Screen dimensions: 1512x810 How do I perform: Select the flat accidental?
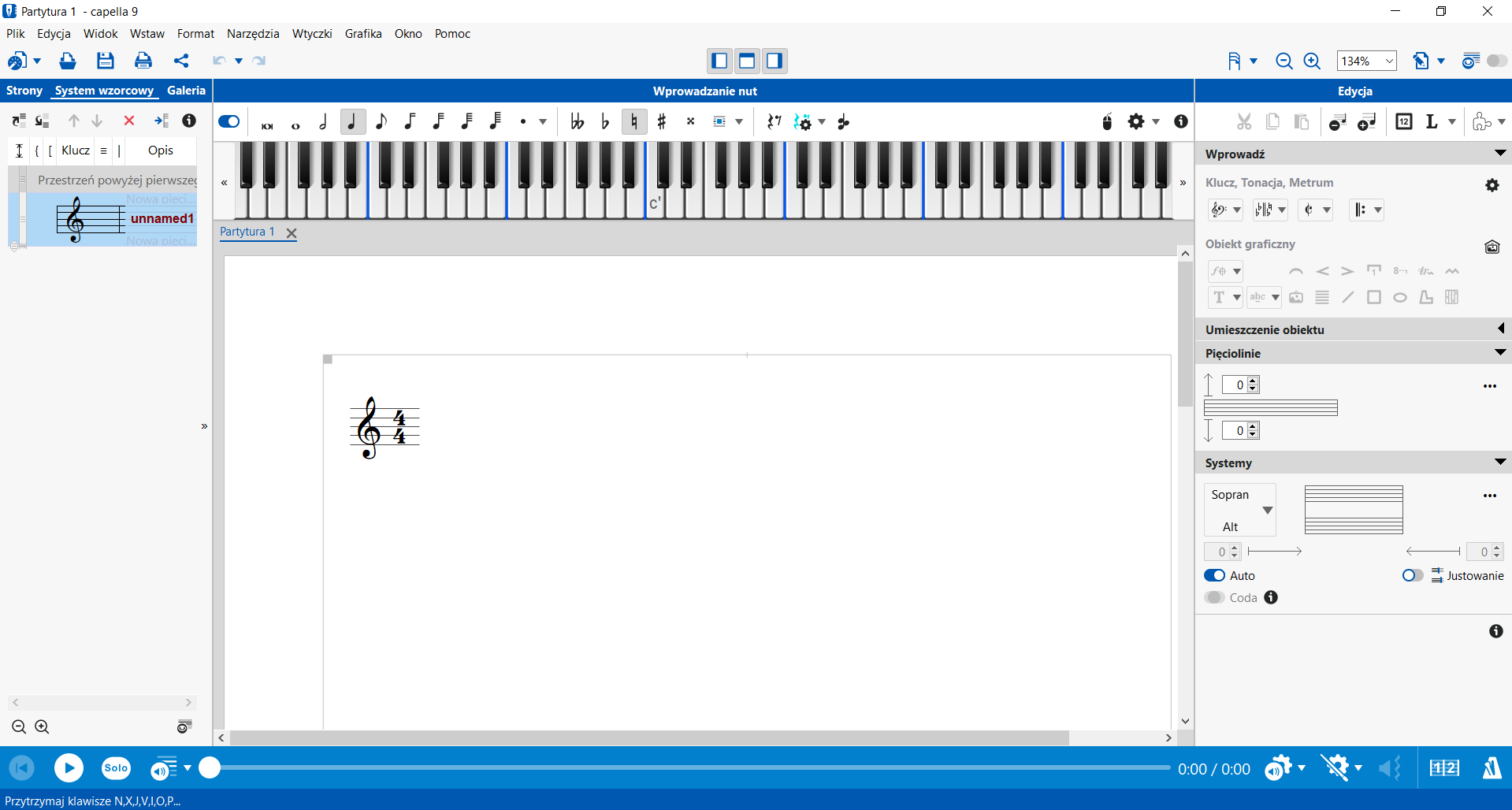(x=605, y=122)
